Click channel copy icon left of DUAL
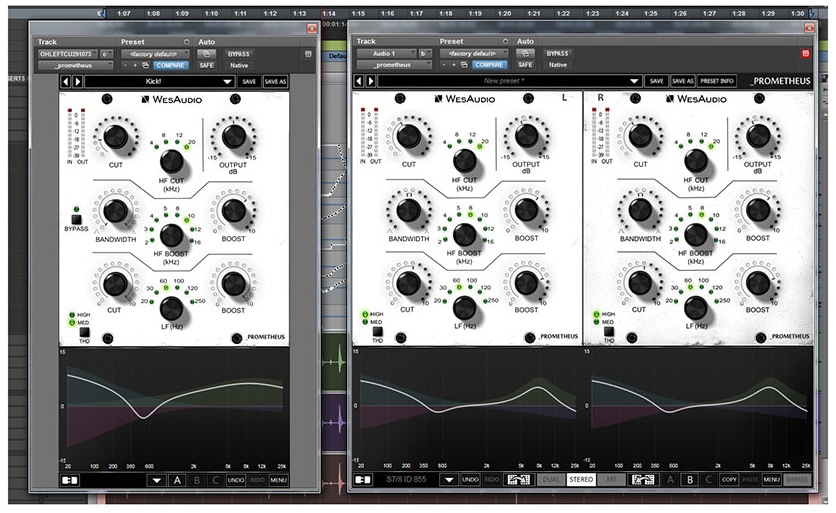The height and width of the screenshot is (513, 836). tap(519, 479)
